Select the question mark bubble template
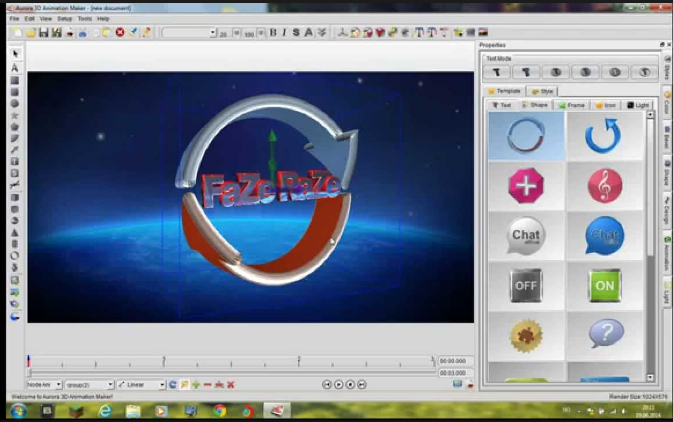 604,335
